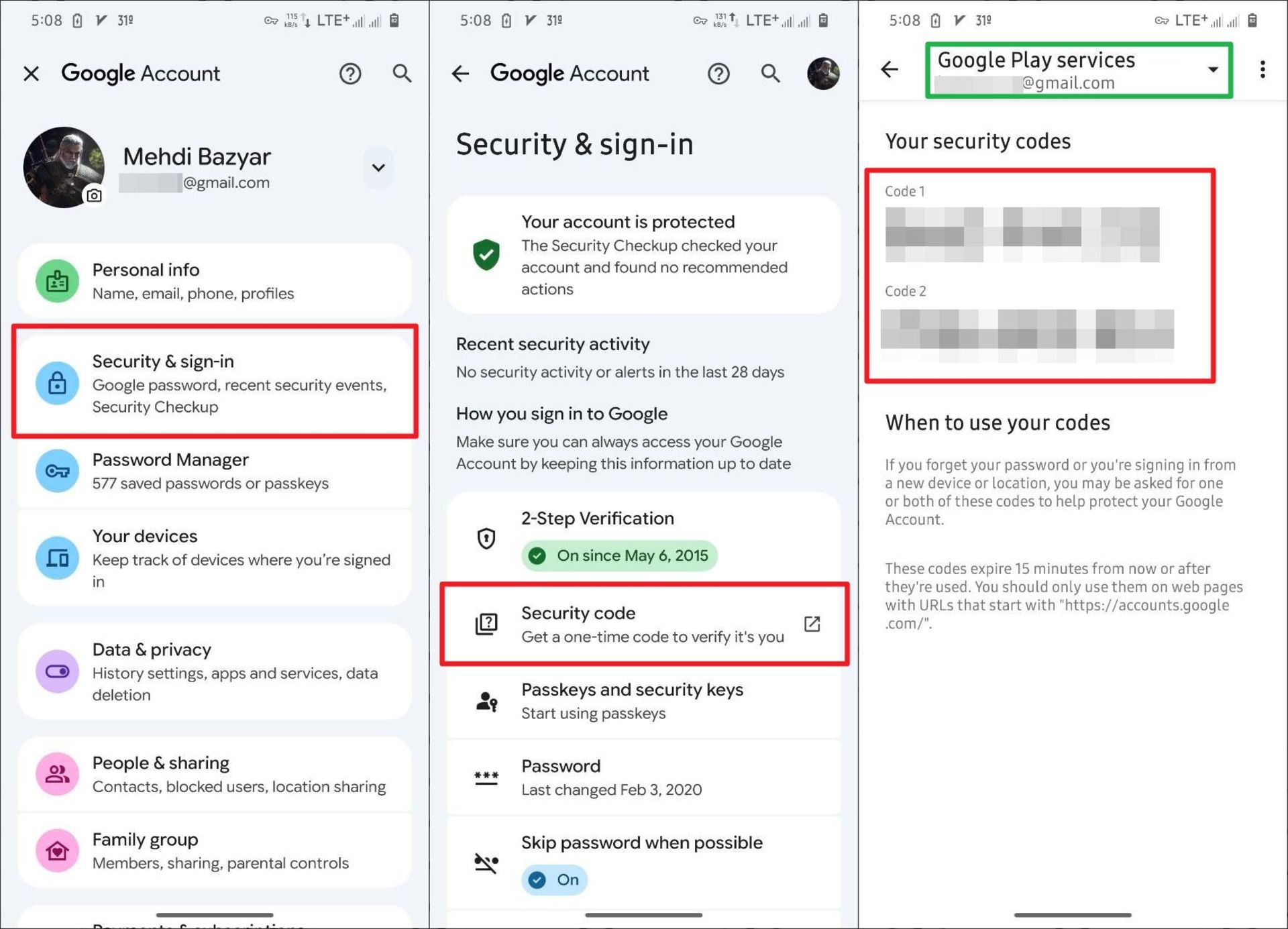Tap the search icon in left panel header
This screenshot has height=929, width=1288.
point(402,73)
